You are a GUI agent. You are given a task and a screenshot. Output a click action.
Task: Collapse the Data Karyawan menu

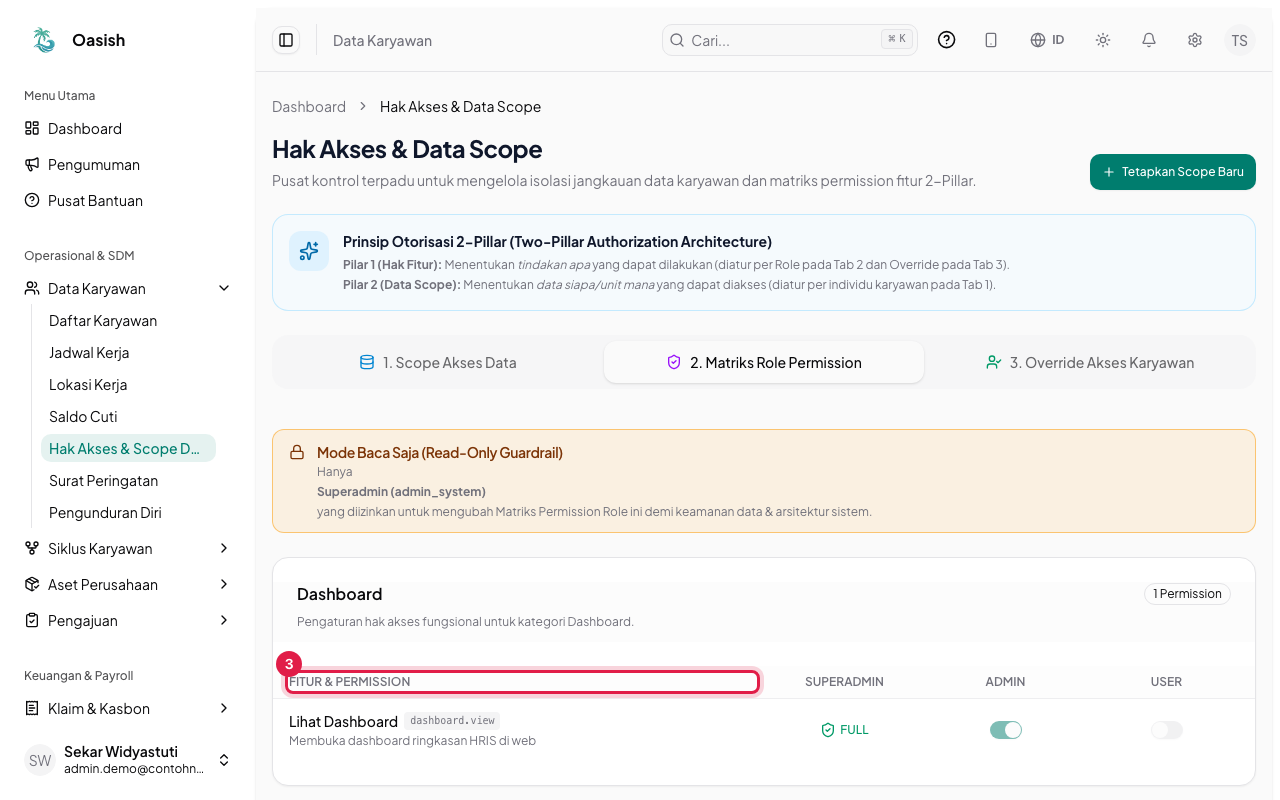[128, 289]
